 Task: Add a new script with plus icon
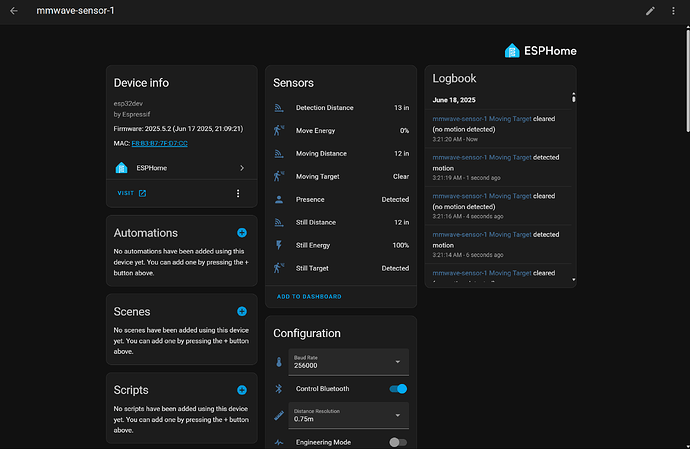coord(242,390)
